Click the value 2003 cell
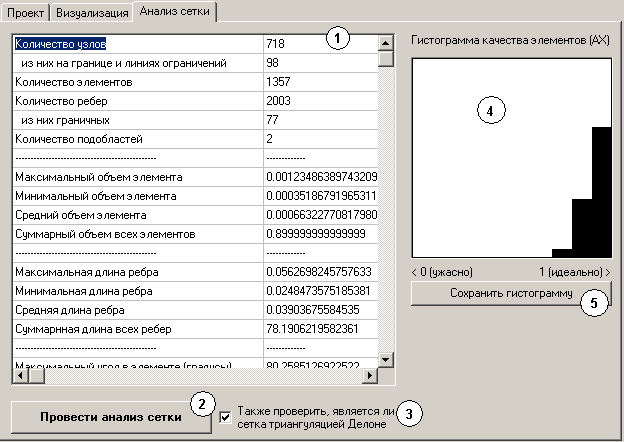This screenshot has width=624, height=442. (x=320, y=101)
